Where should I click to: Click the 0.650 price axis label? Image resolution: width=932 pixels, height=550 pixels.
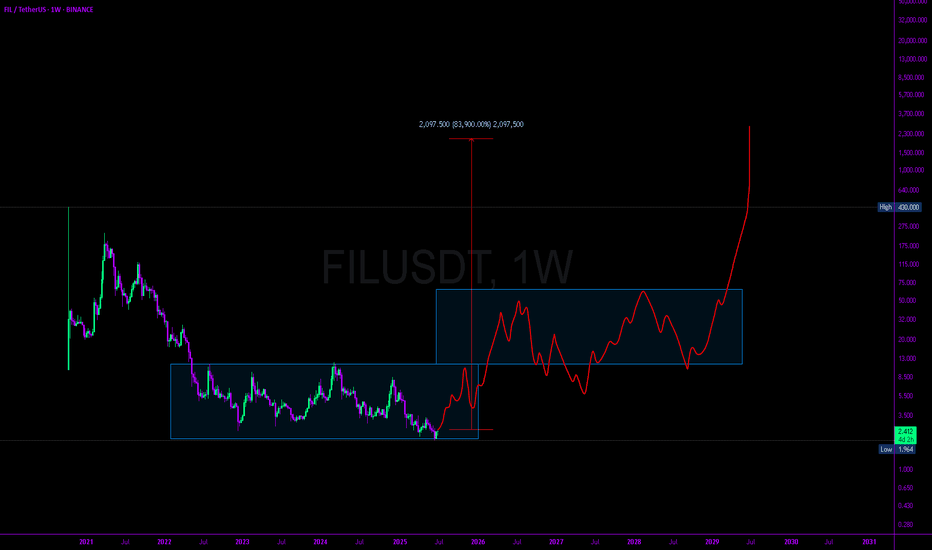coord(906,488)
